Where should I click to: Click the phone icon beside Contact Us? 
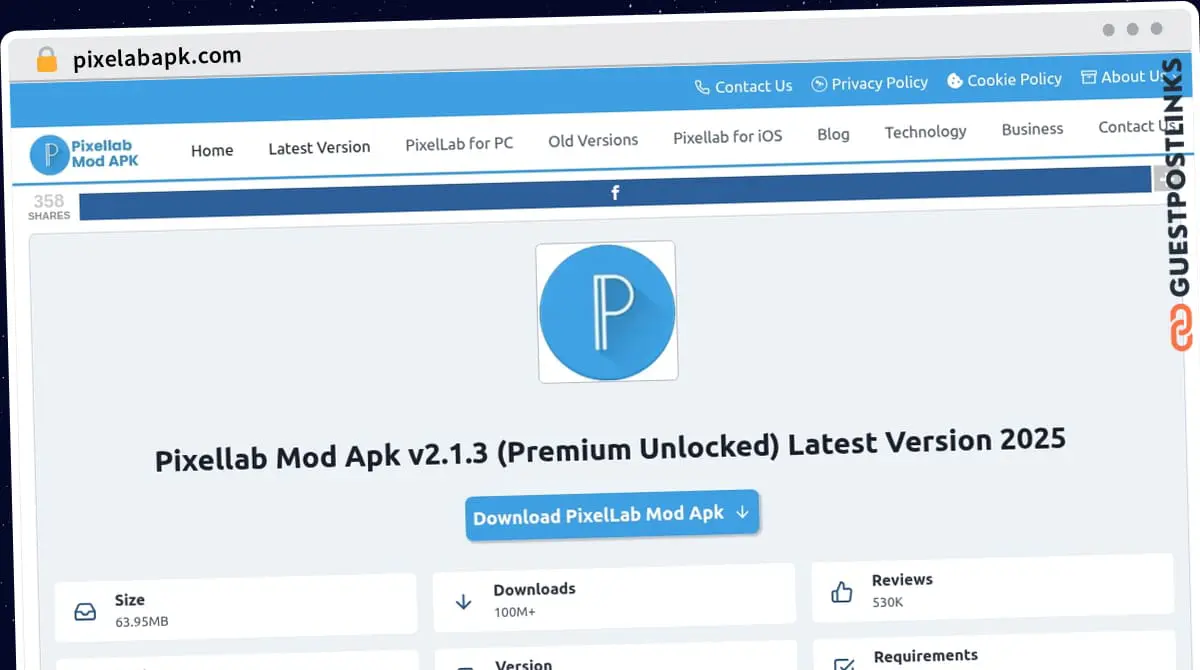702,87
